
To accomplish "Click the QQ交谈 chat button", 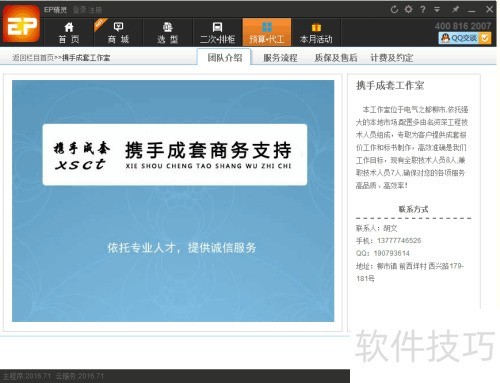I will pyautogui.click(x=459, y=38).
